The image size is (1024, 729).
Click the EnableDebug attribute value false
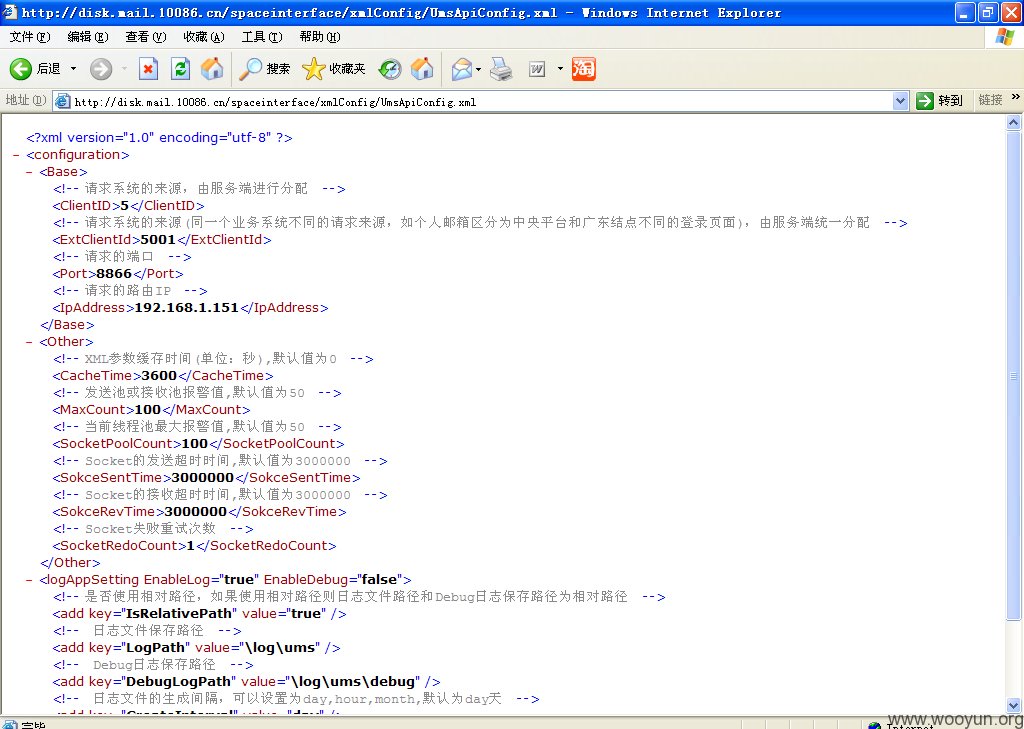tap(379, 579)
